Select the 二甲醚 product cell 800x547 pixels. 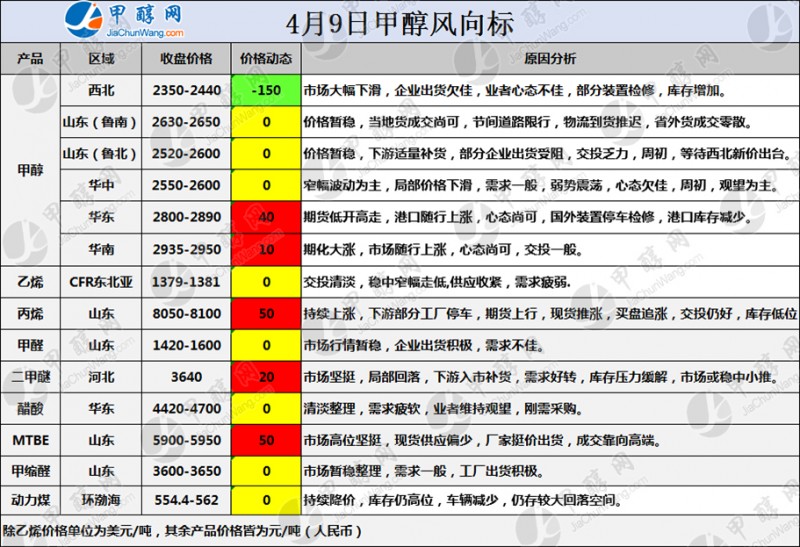[31, 377]
